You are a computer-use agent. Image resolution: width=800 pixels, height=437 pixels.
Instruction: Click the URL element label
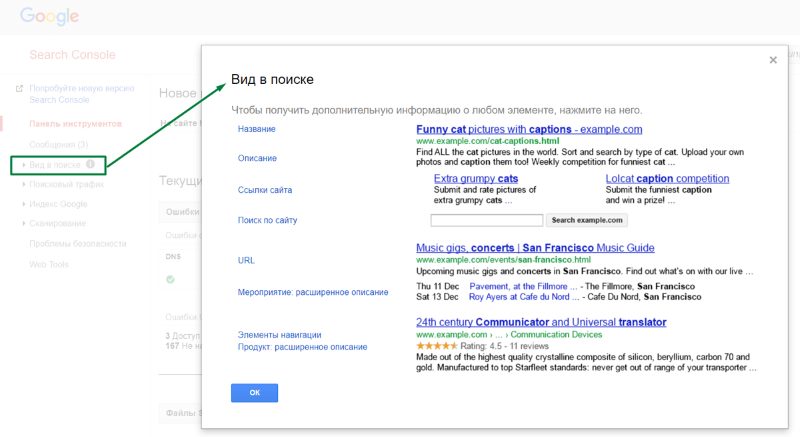tap(246, 260)
